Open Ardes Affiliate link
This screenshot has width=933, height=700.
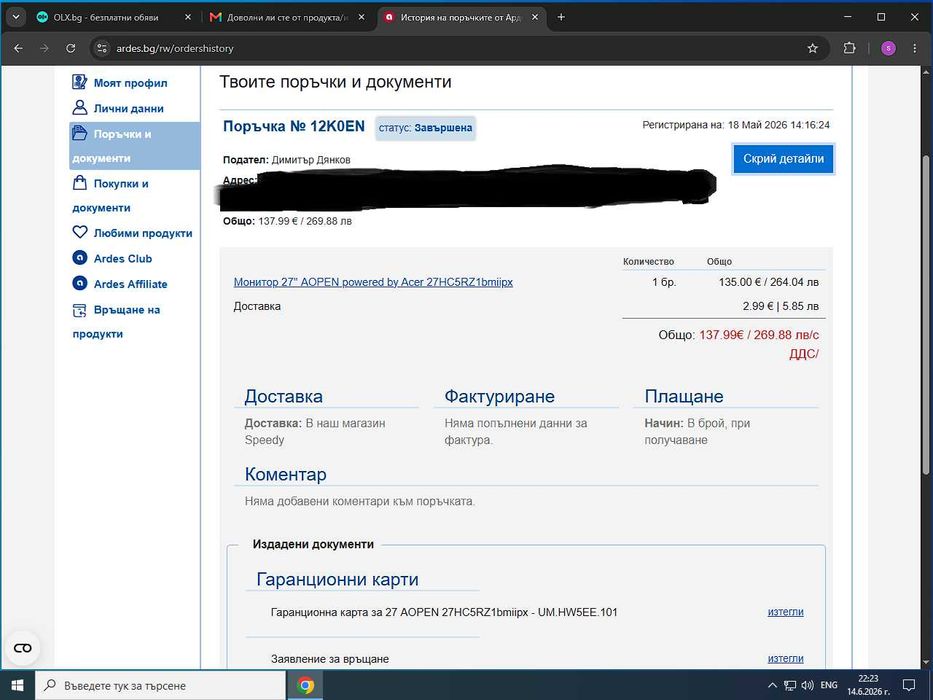(x=130, y=284)
